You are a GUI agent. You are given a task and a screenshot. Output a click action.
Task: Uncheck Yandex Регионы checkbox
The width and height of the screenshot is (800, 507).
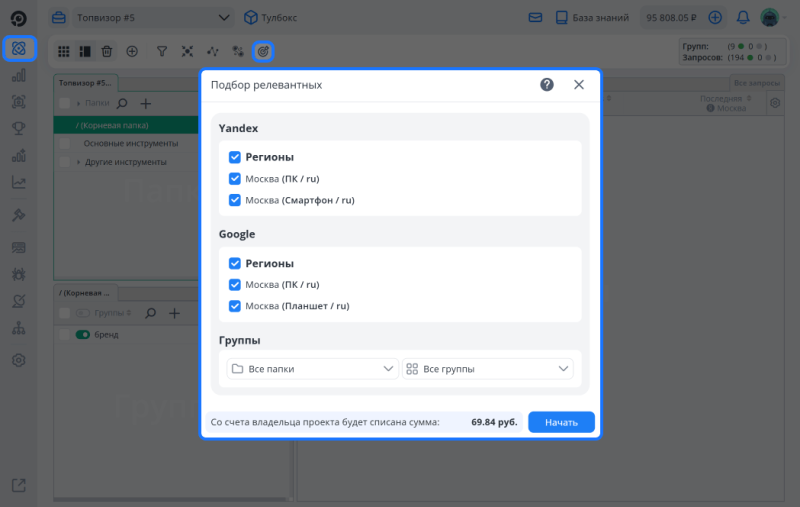235,157
